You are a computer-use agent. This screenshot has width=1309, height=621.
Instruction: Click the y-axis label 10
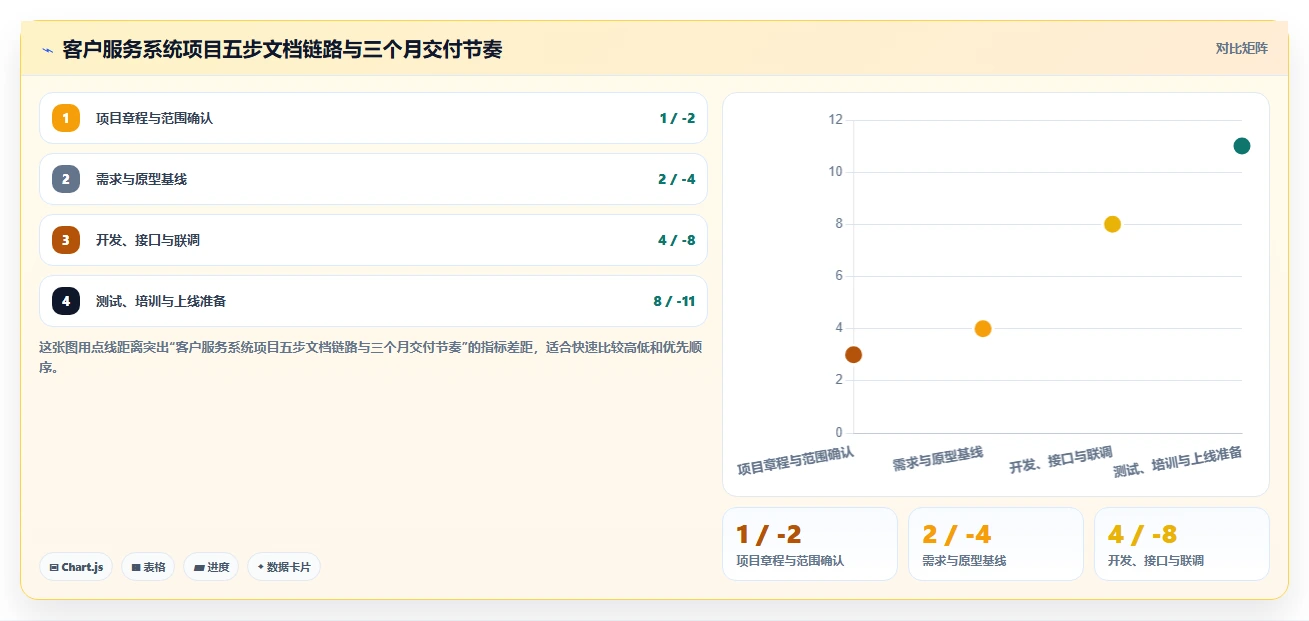pos(836,172)
